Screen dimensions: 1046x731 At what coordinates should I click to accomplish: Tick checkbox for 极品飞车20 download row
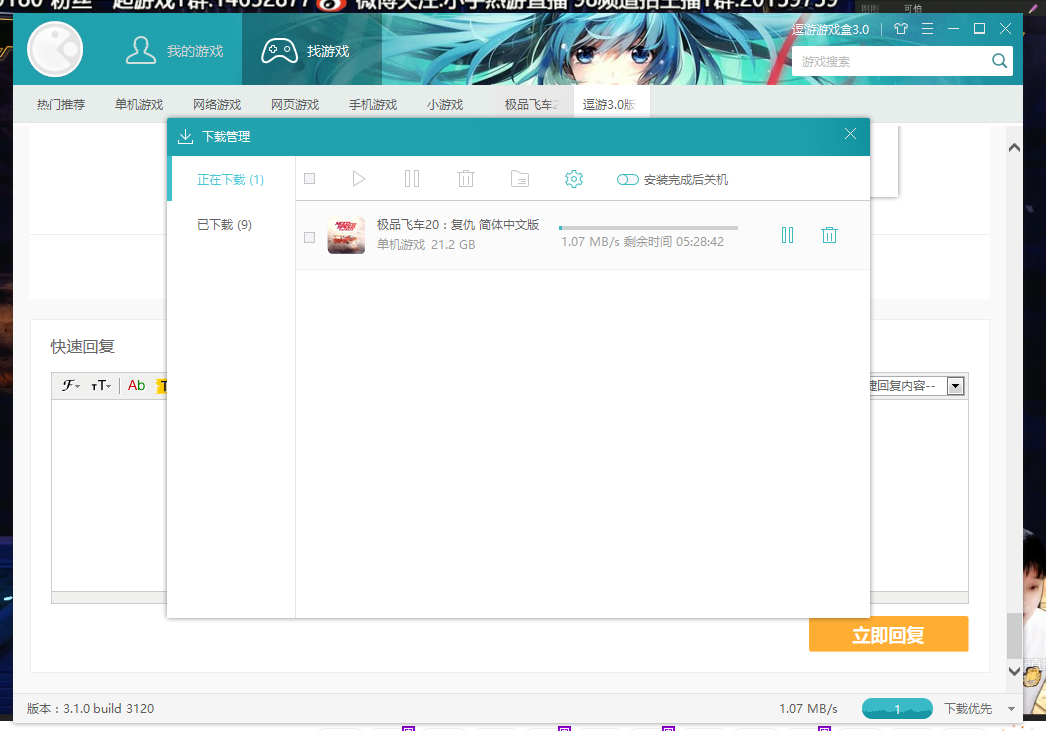tap(310, 237)
